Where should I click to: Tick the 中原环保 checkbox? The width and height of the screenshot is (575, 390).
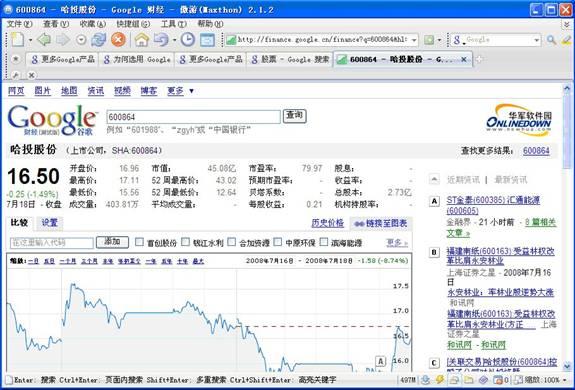[x=278, y=242]
